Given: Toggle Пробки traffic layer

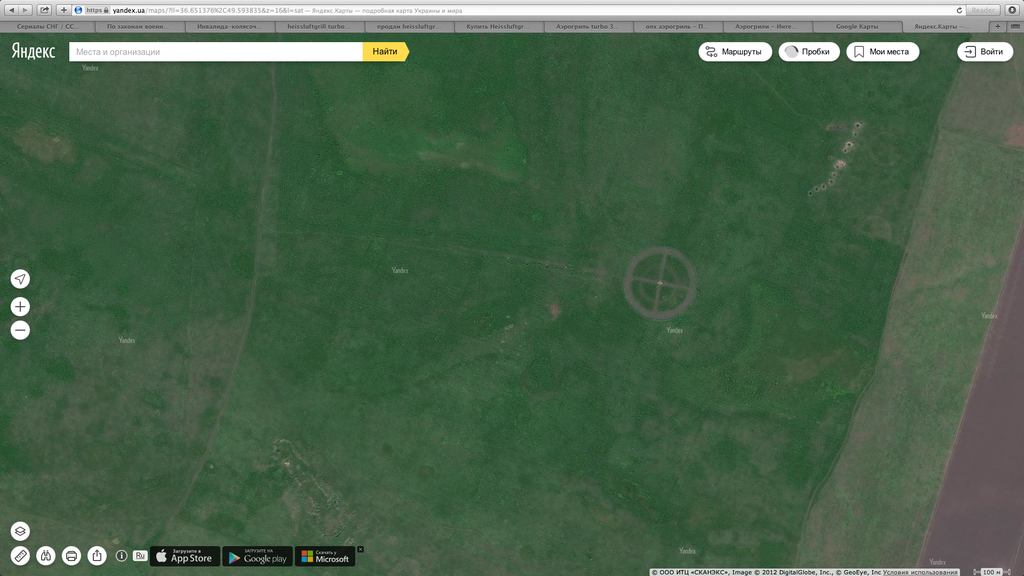Looking at the screenshot, I should [x=808, y=52].
